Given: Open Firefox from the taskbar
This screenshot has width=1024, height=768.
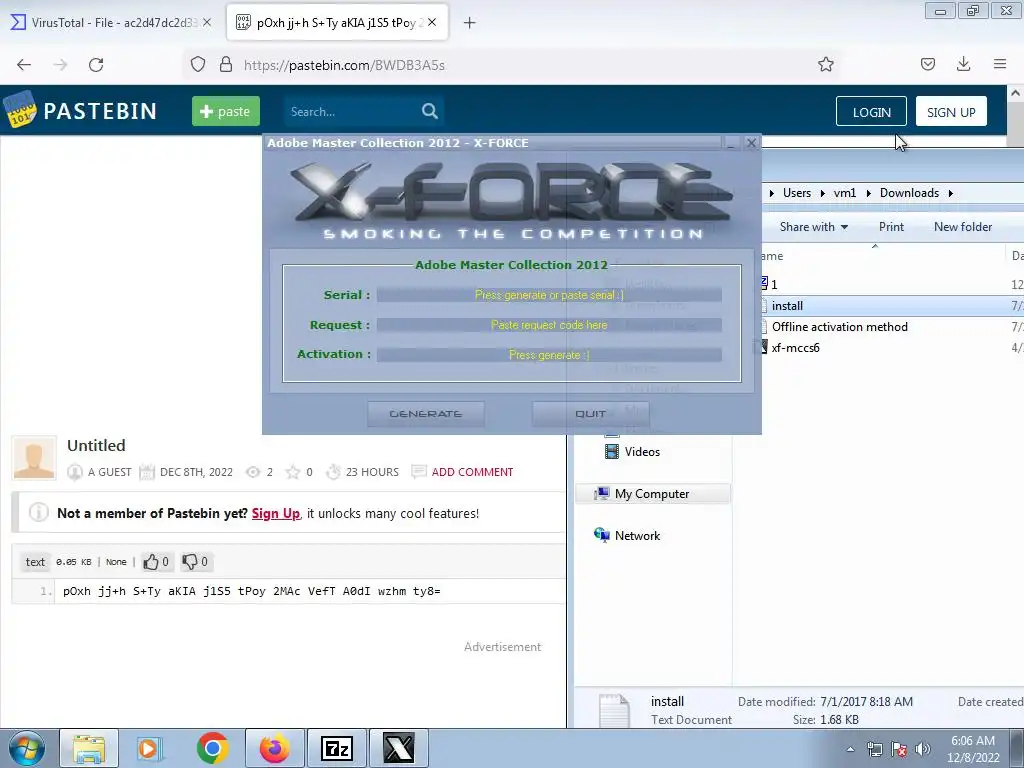Looking at the screenshot, I should tap(275, 748).
